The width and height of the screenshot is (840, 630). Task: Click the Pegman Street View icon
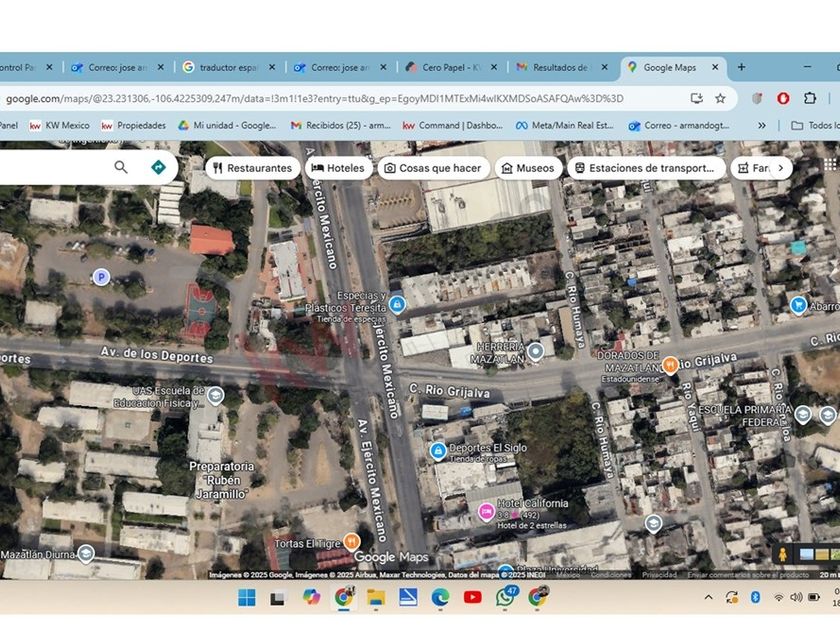(x=783, y=554)
